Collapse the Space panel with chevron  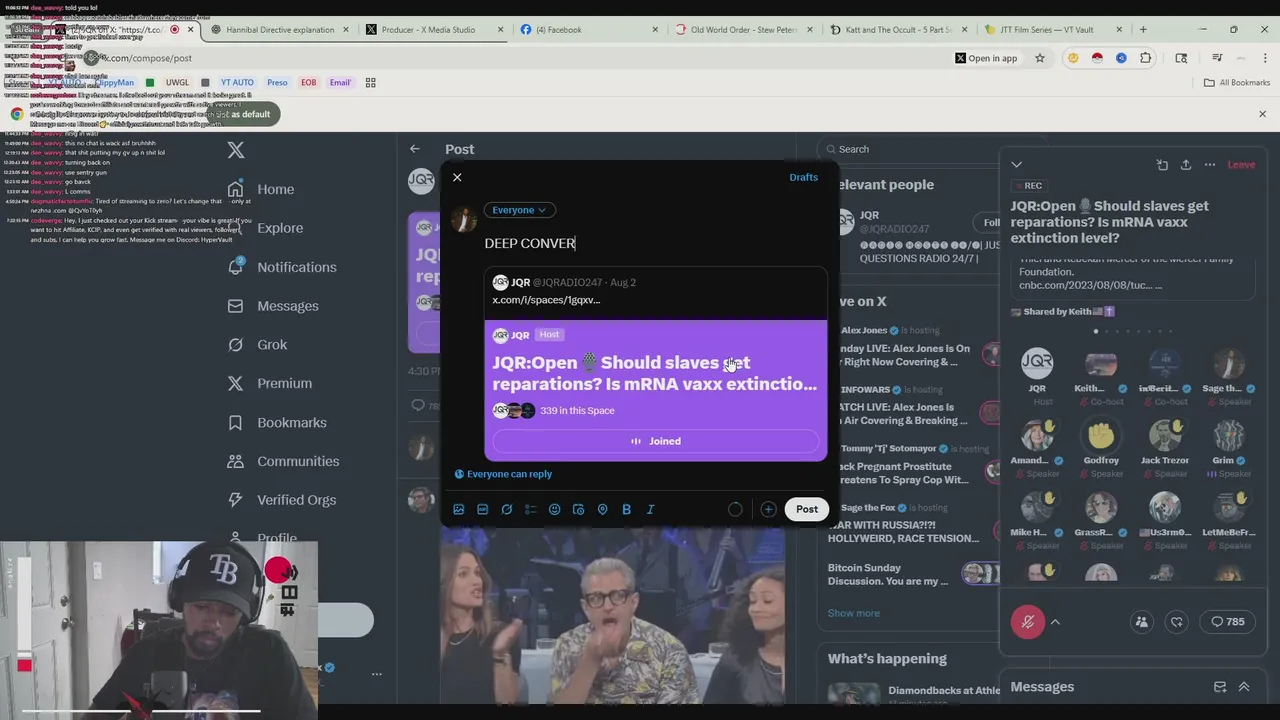1016,164
